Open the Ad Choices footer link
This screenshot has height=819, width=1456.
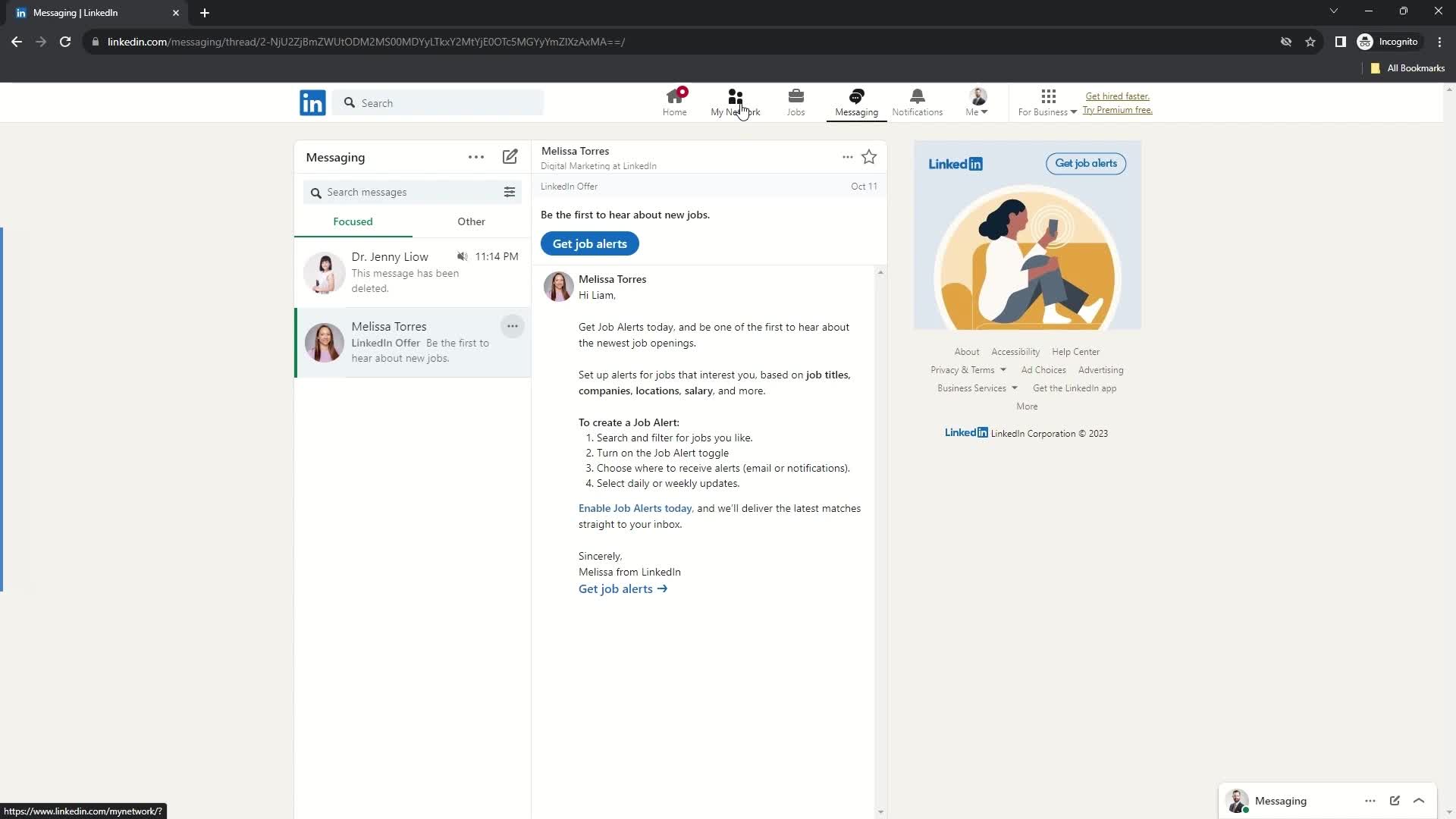coord(1043,370)
